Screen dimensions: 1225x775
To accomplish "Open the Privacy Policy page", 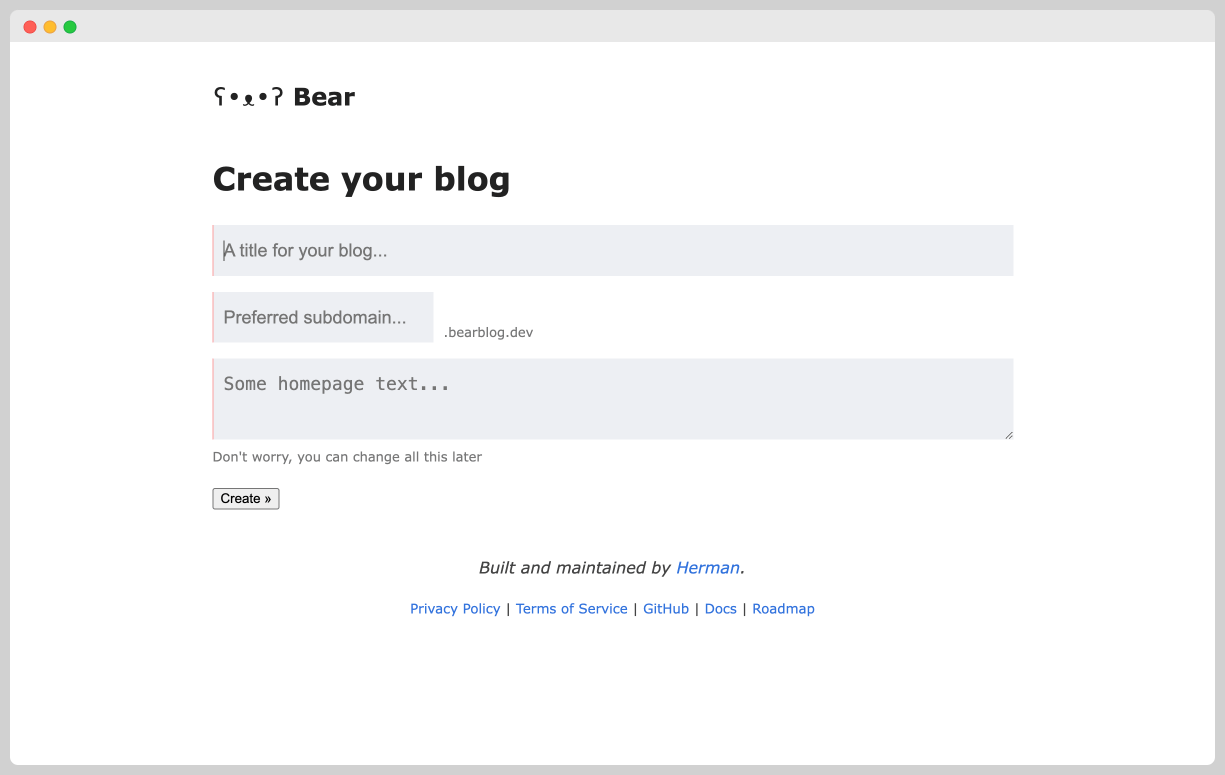I will [455, 609].
